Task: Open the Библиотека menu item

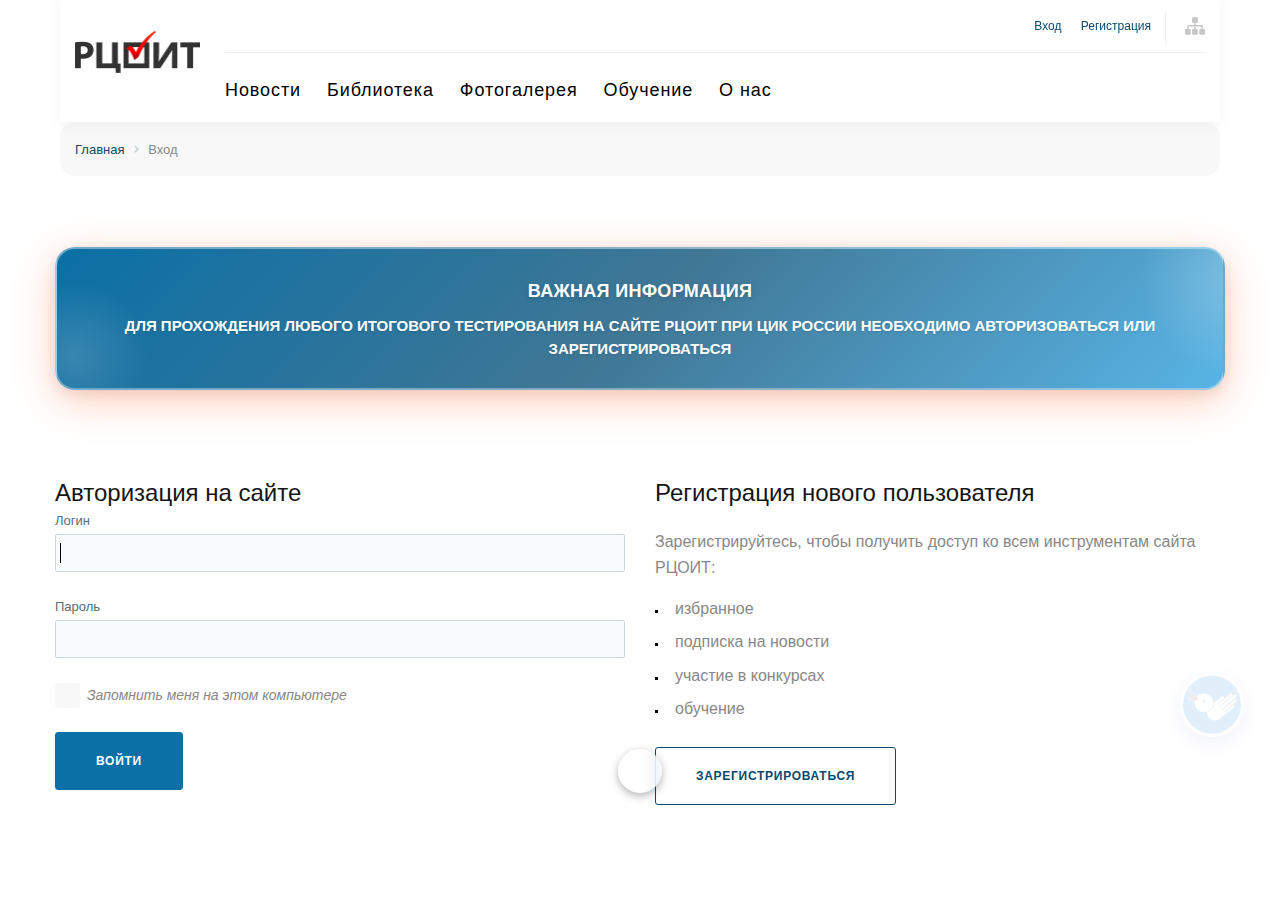Action: (380, 90)
